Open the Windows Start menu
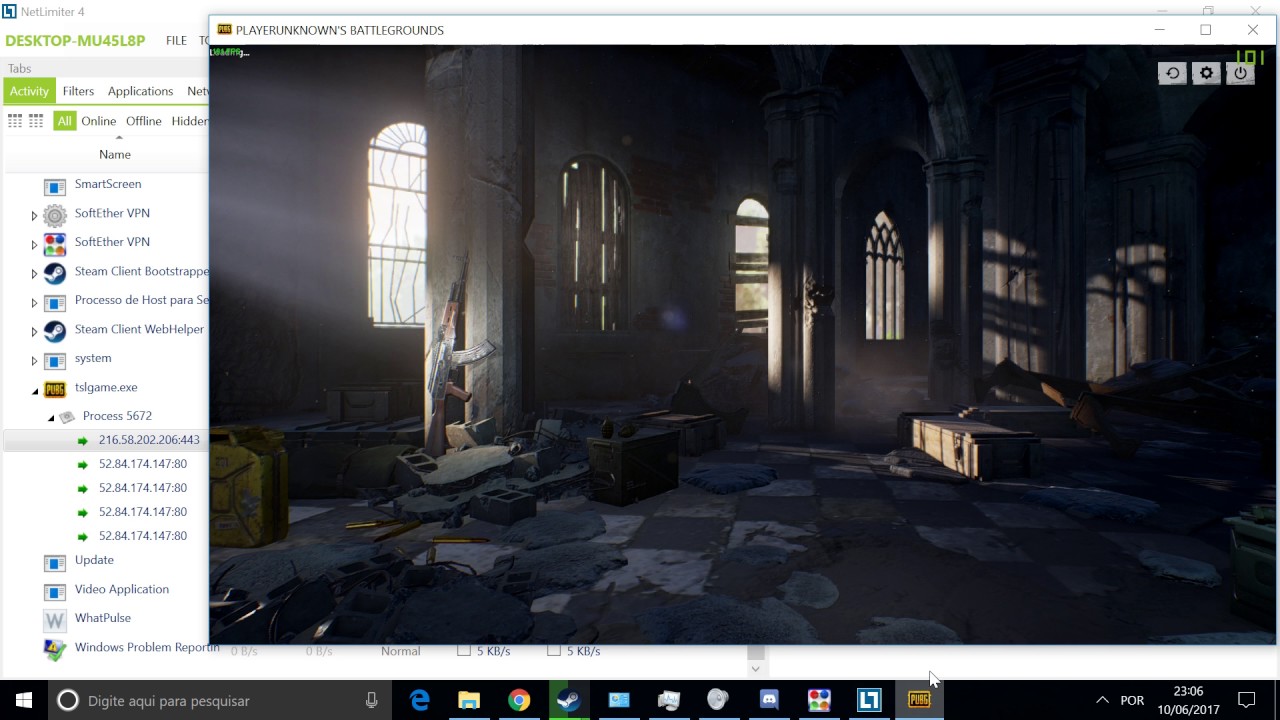Viewport: 1280px width, 720px height. click(x=24, y=700)
